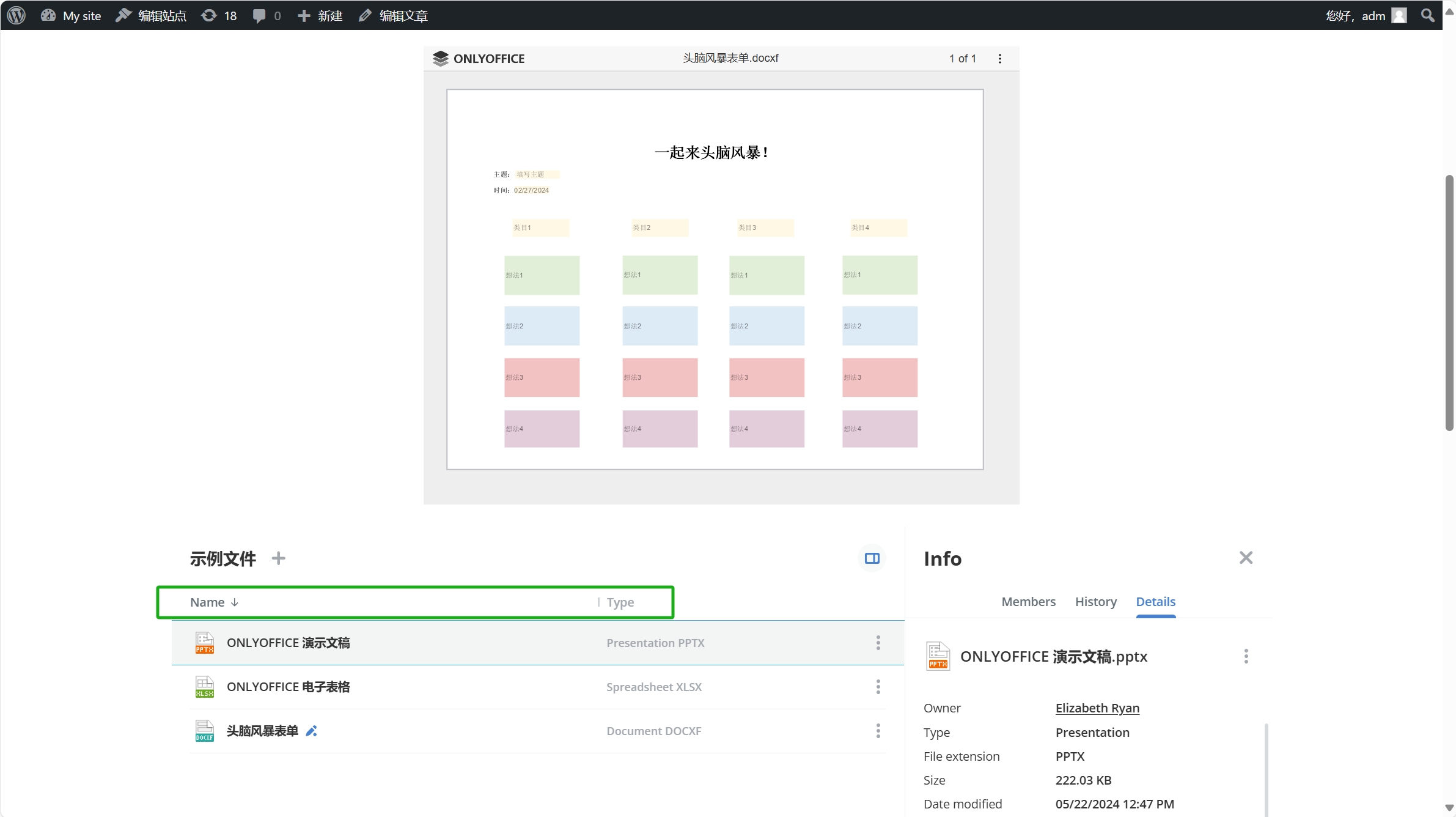
Task: Click the DOCXF icon of 头脑风暴表单
Action: [204, 731]
